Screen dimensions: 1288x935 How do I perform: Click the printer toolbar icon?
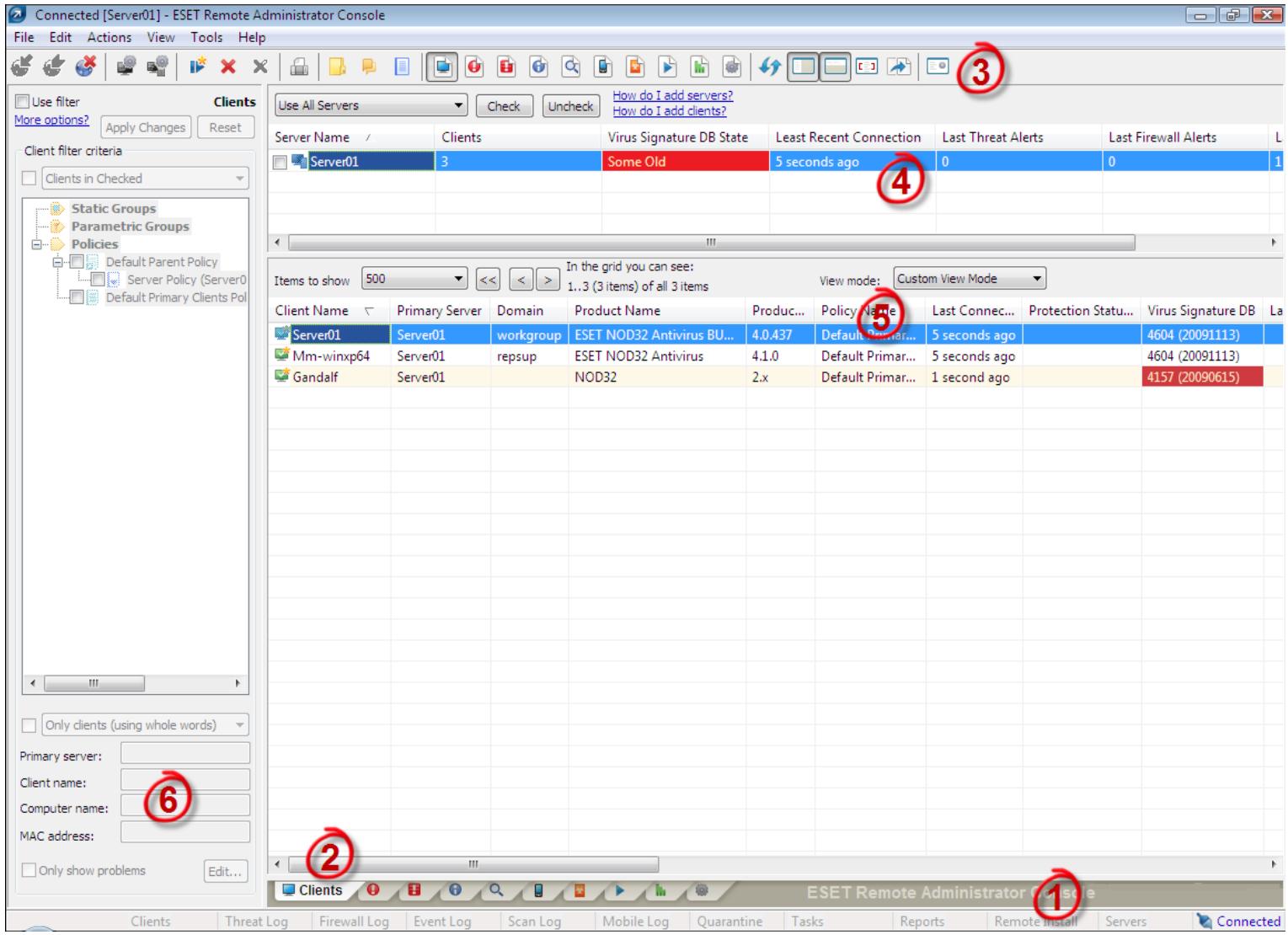301,67
